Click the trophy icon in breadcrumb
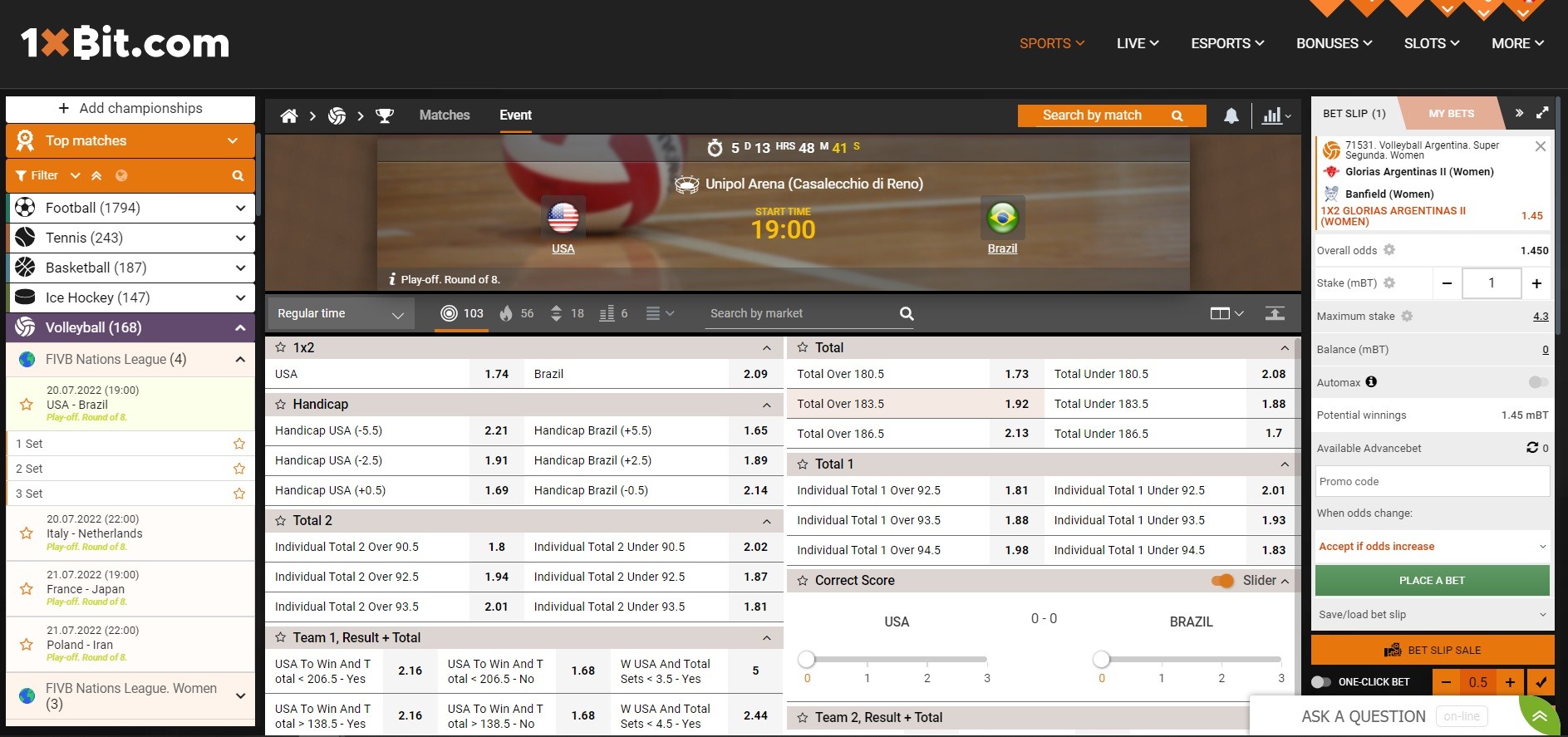Viewport: 1568px width, 737px height. (384, 115)
